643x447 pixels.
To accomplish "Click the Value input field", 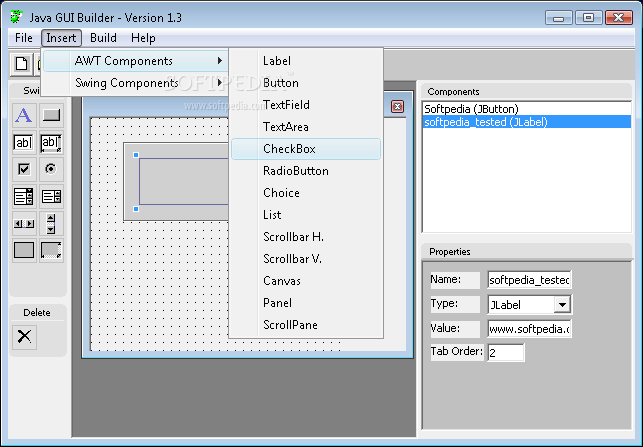I will [529, 329].
